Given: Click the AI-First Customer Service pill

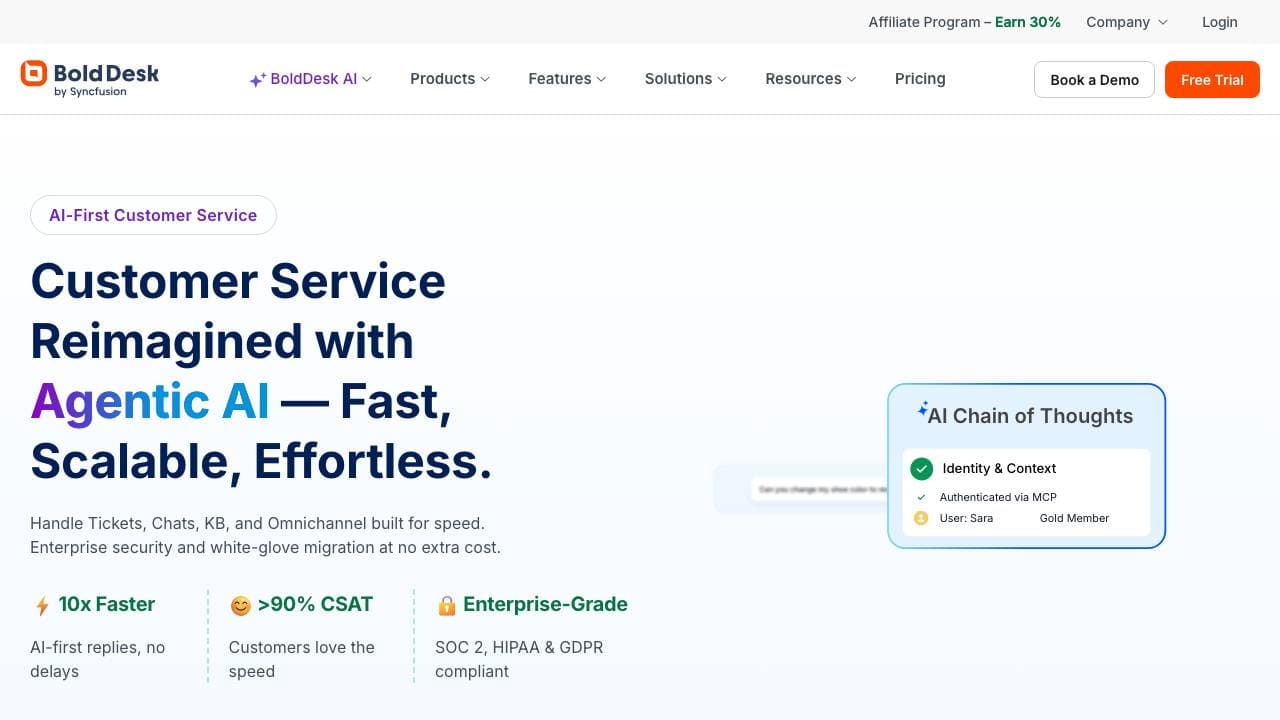Looking at the screenshot, I should click(x=153, y=214).
